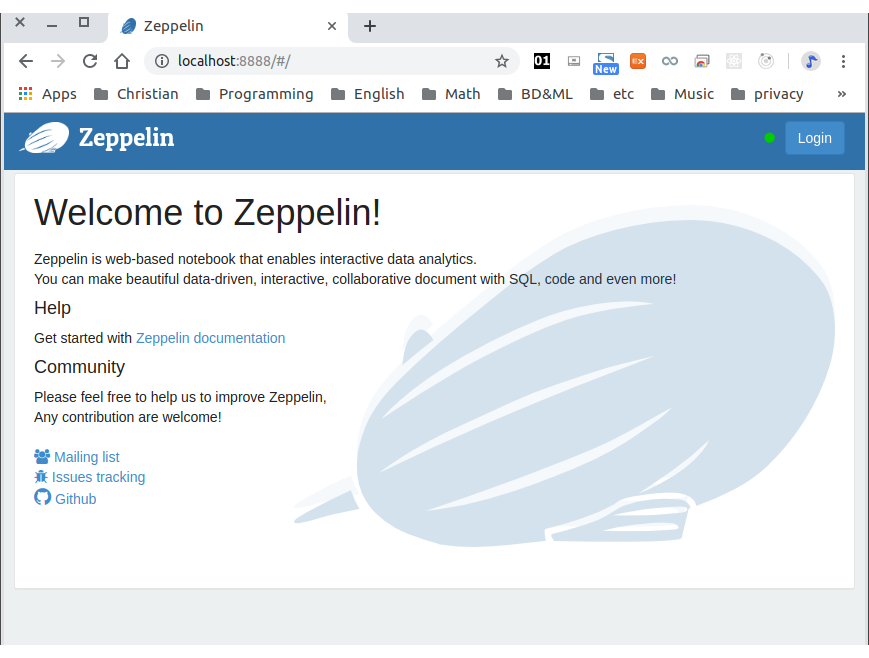Click the browser home icon
The image size is (869, 658).
pos(122,61)
